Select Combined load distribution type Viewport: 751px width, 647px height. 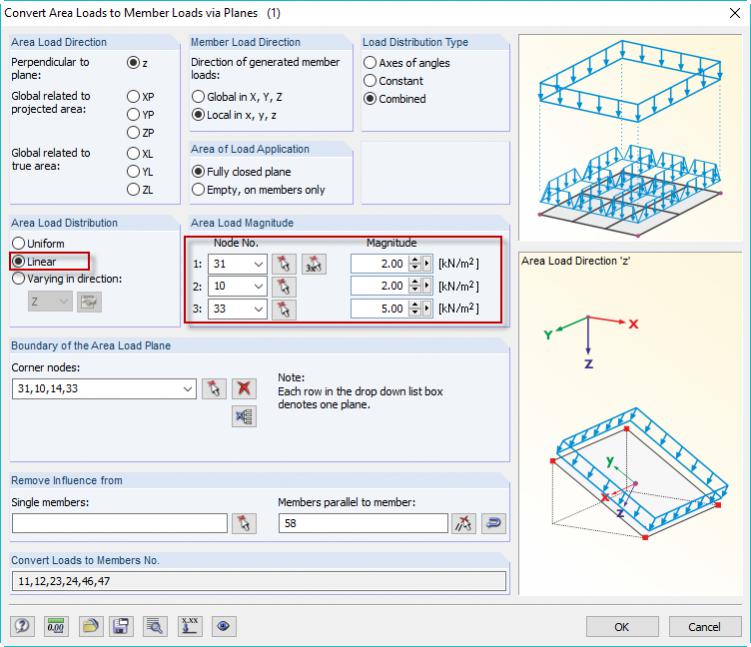370,99
